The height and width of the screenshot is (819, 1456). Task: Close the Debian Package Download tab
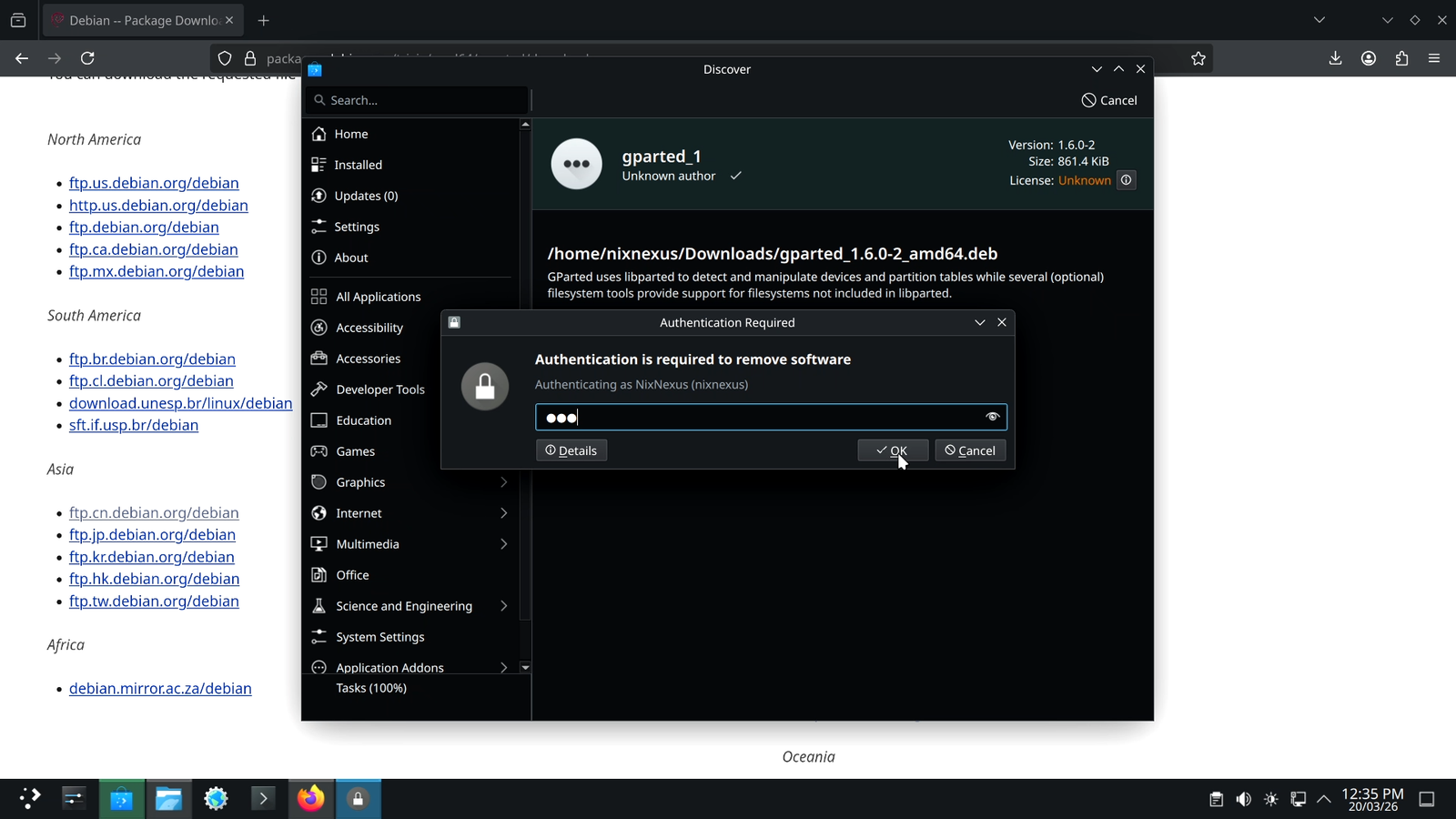click(x=229, y=20)
